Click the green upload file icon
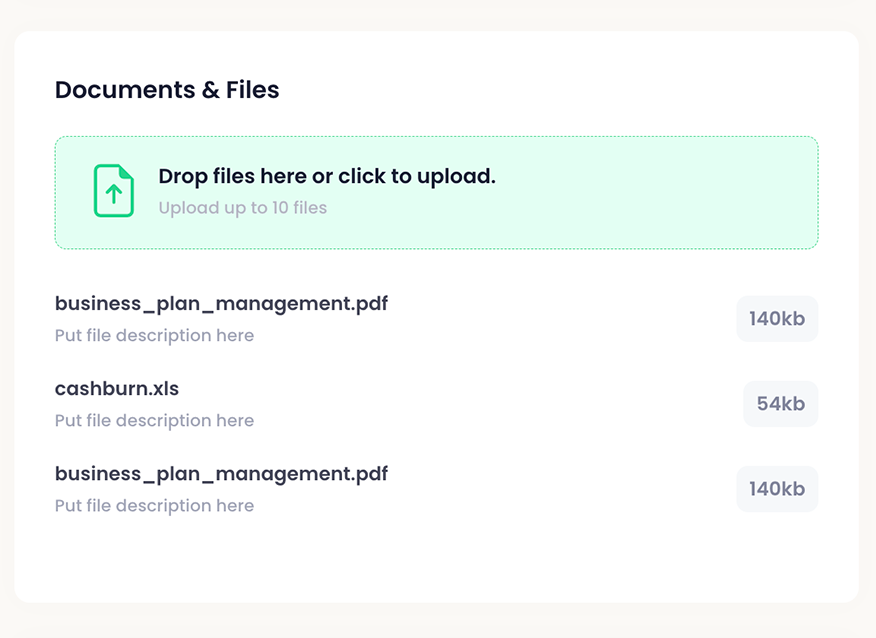The height and width of the screenshot is (638, 876). [x=114, y=190]
